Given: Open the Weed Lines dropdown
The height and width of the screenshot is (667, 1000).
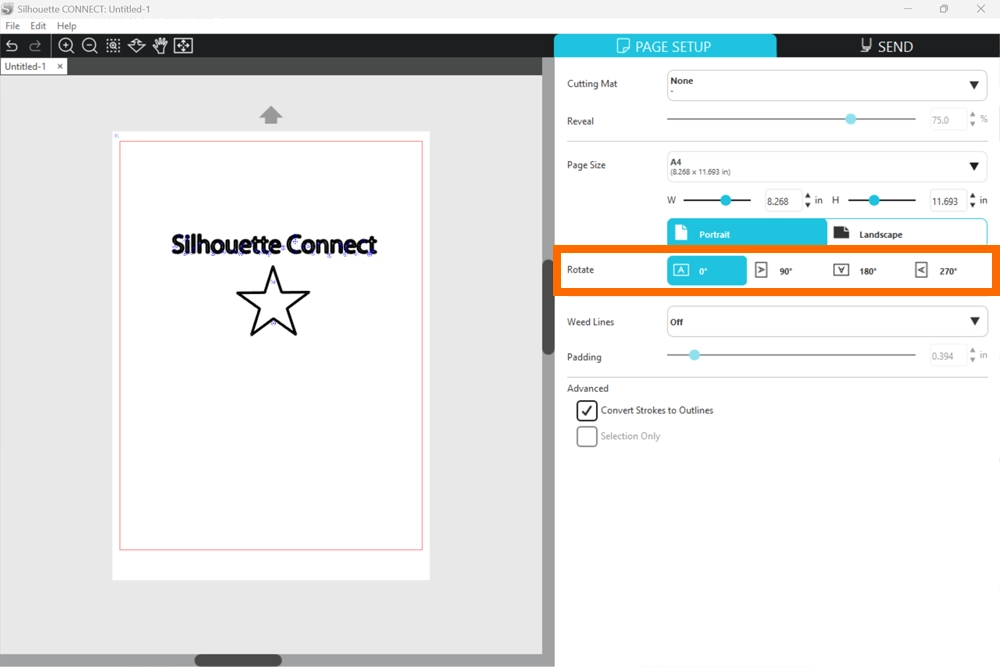Looking at the screenshot, I should (x=826, y=322).
